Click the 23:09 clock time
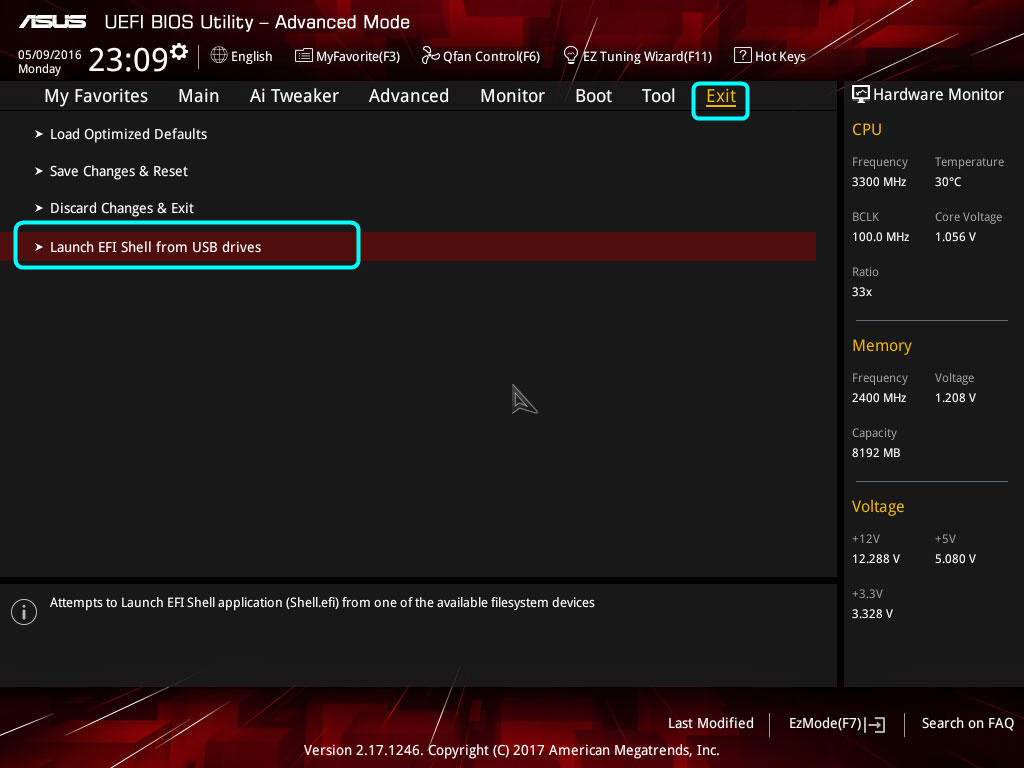This screenshot has height=768, width=1024. tap(128, 59)
